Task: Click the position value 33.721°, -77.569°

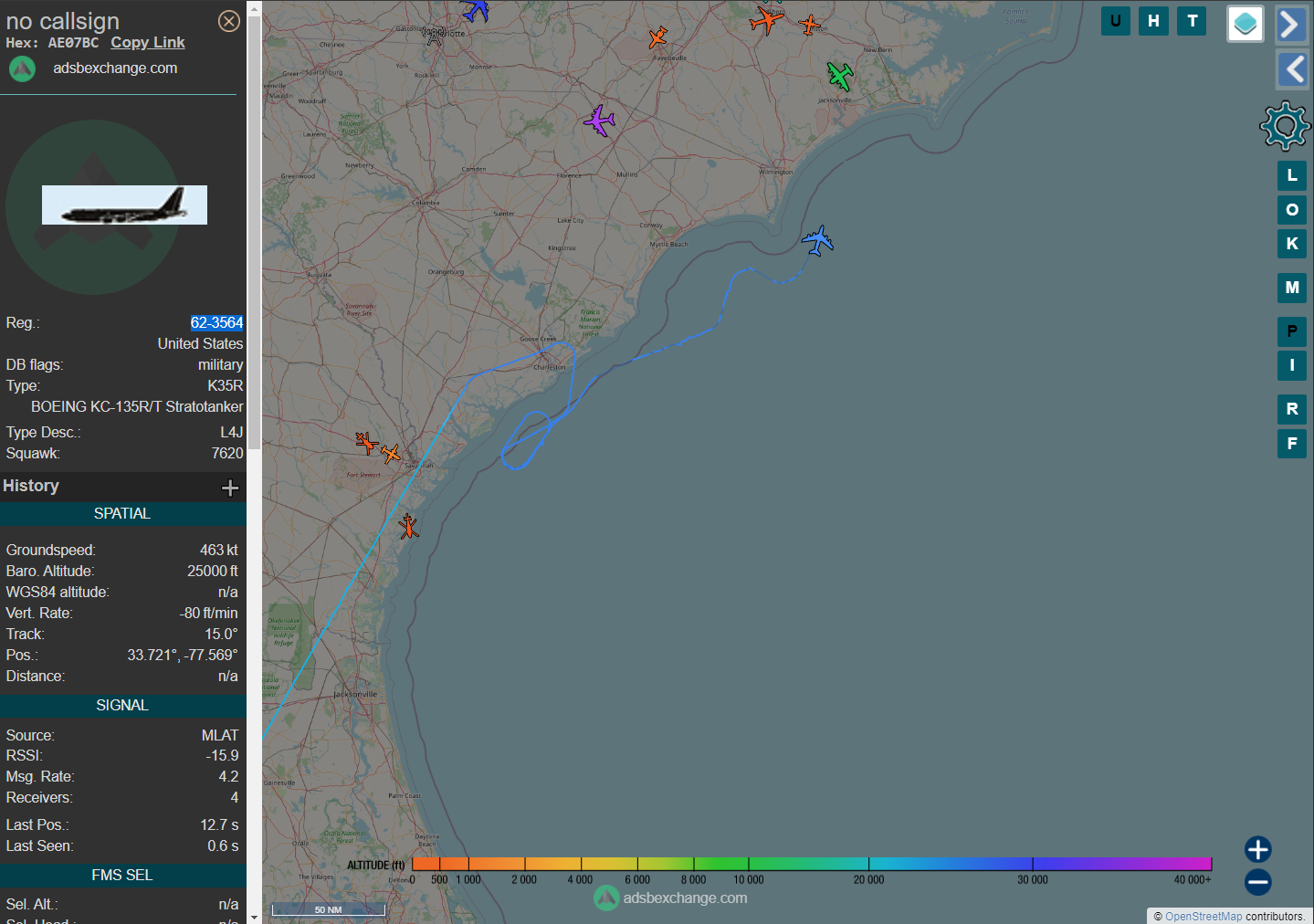Action: (x=183, y=656)
